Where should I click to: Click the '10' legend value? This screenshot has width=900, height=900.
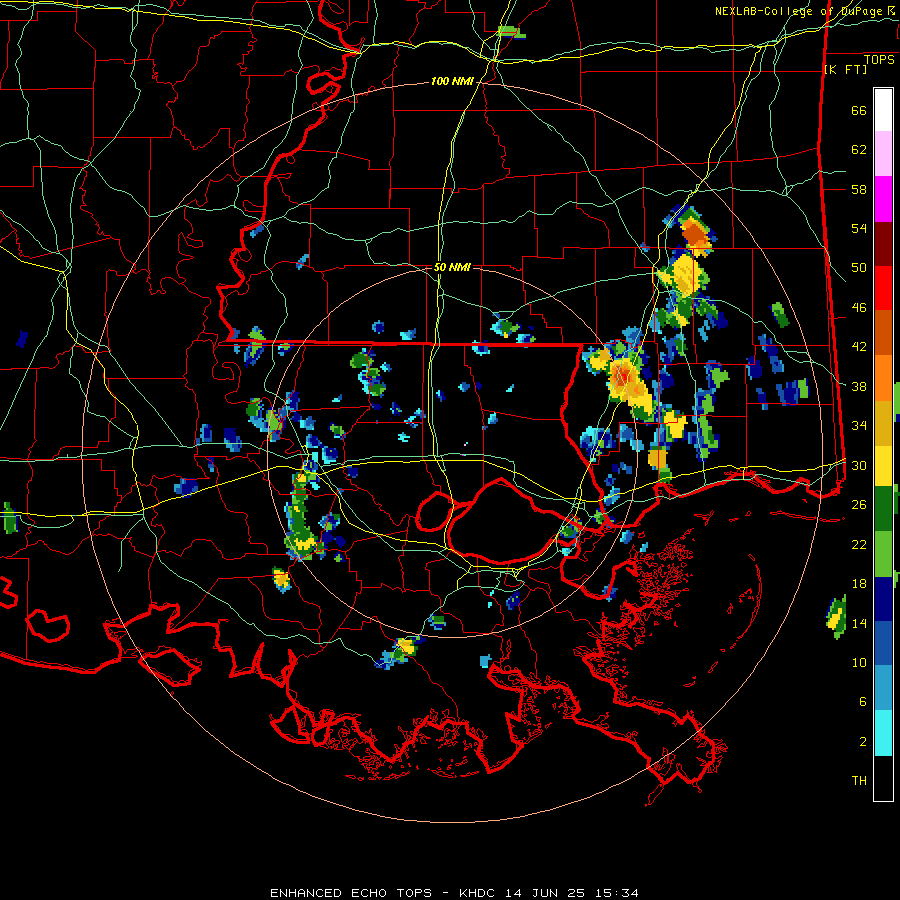tap(859, 662)
